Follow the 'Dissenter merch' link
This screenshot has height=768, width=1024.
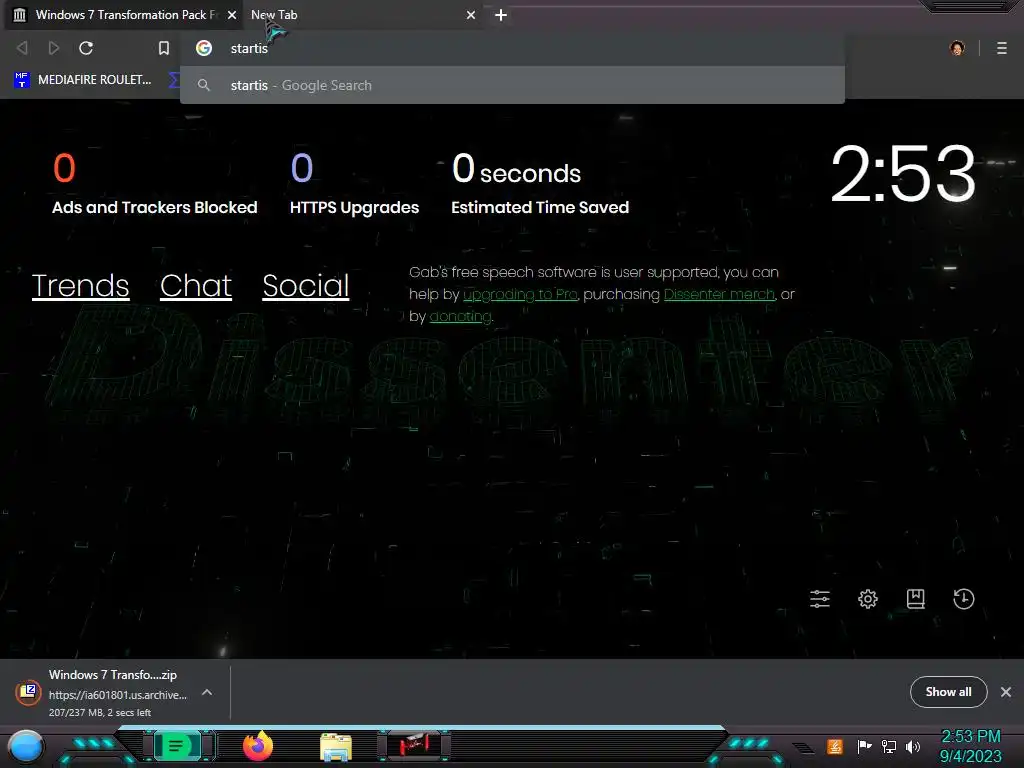point(719,295)
